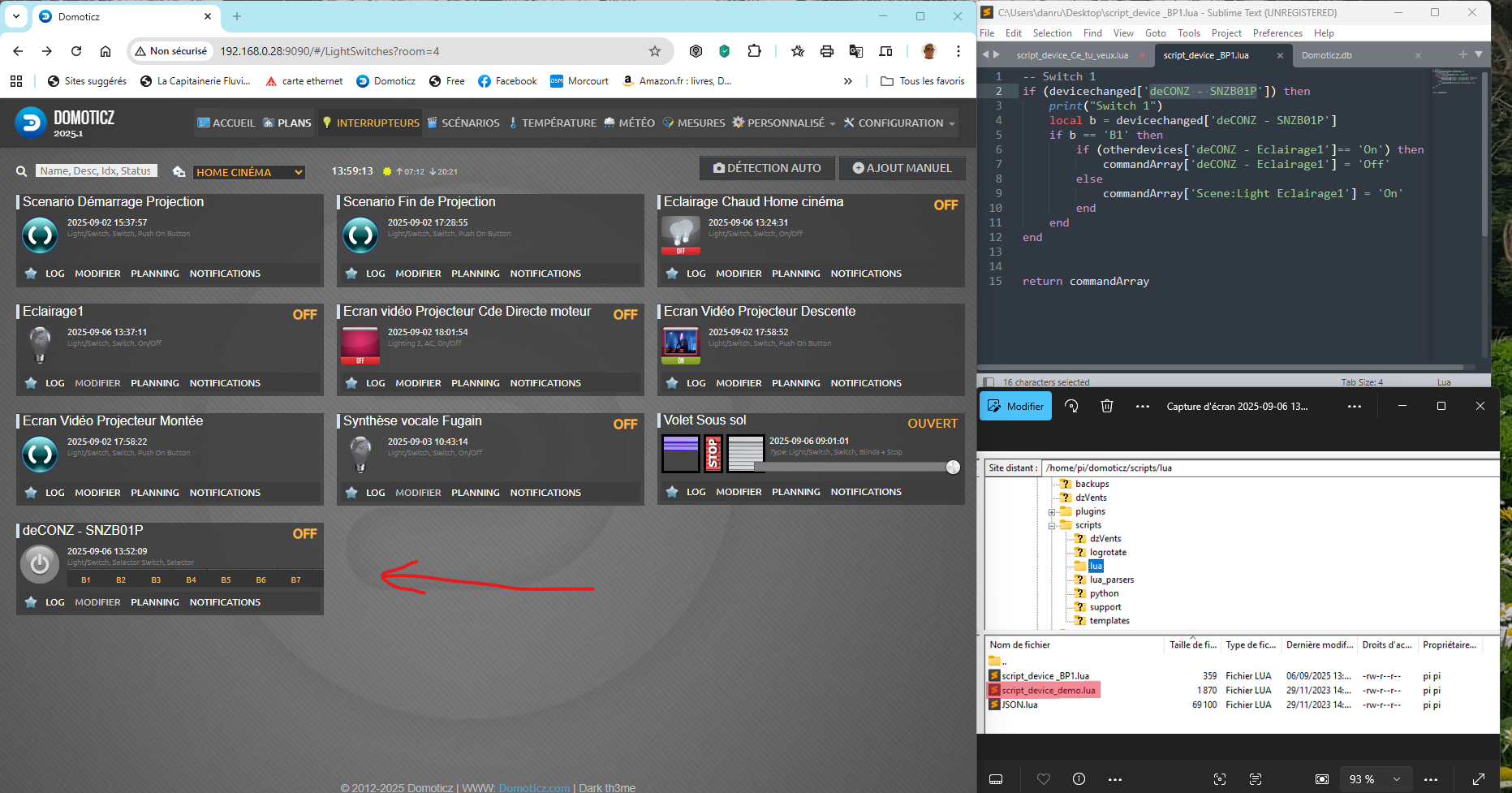
Task: Click the print icon in Chrome toolbar
Action: tap(827, 51)
